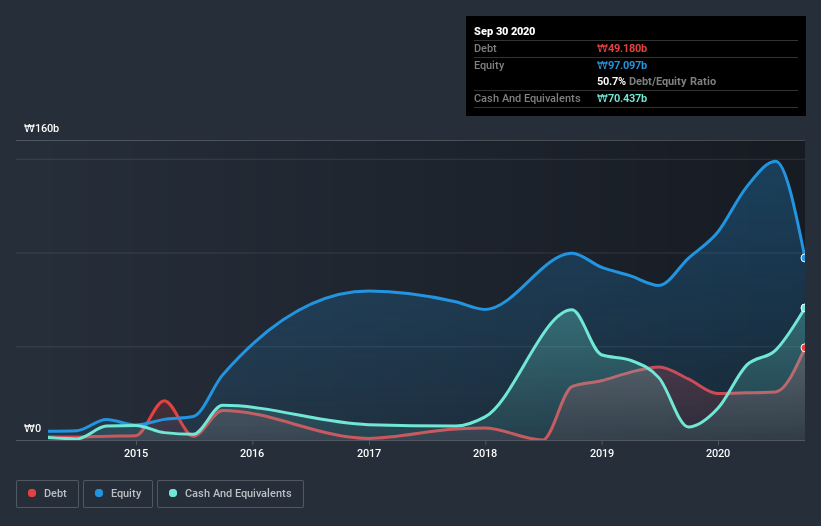
Task: Click the ₩49.180b debt value
Action: click(x=622, y=48)
